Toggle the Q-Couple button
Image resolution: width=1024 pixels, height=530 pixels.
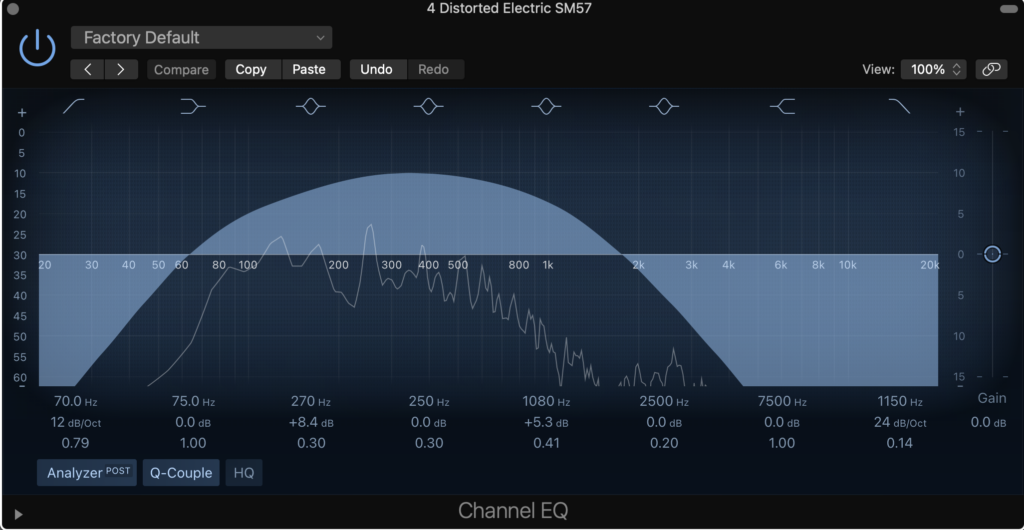pyautogui.click(x=181, y=473)
